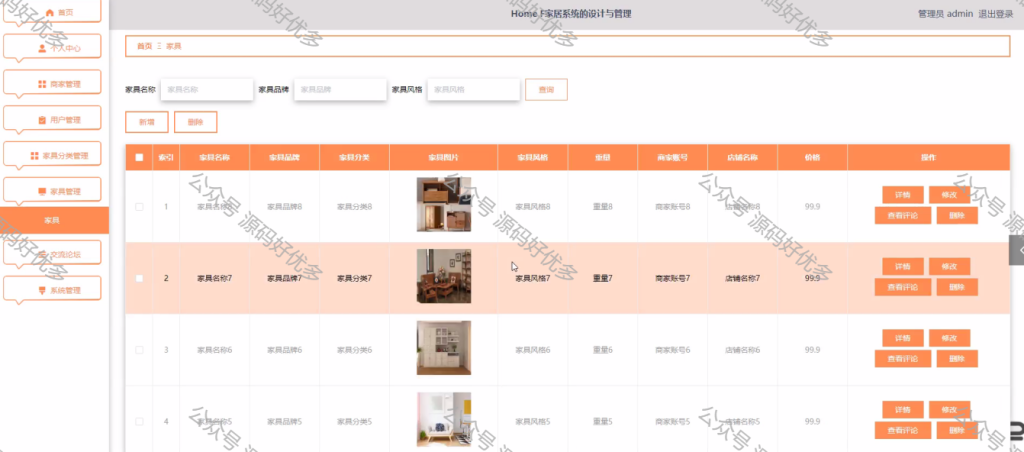Click 家具名称7 cell text
The width and height of the screenshot is (1024, 452).
click(x=214, y=278)
